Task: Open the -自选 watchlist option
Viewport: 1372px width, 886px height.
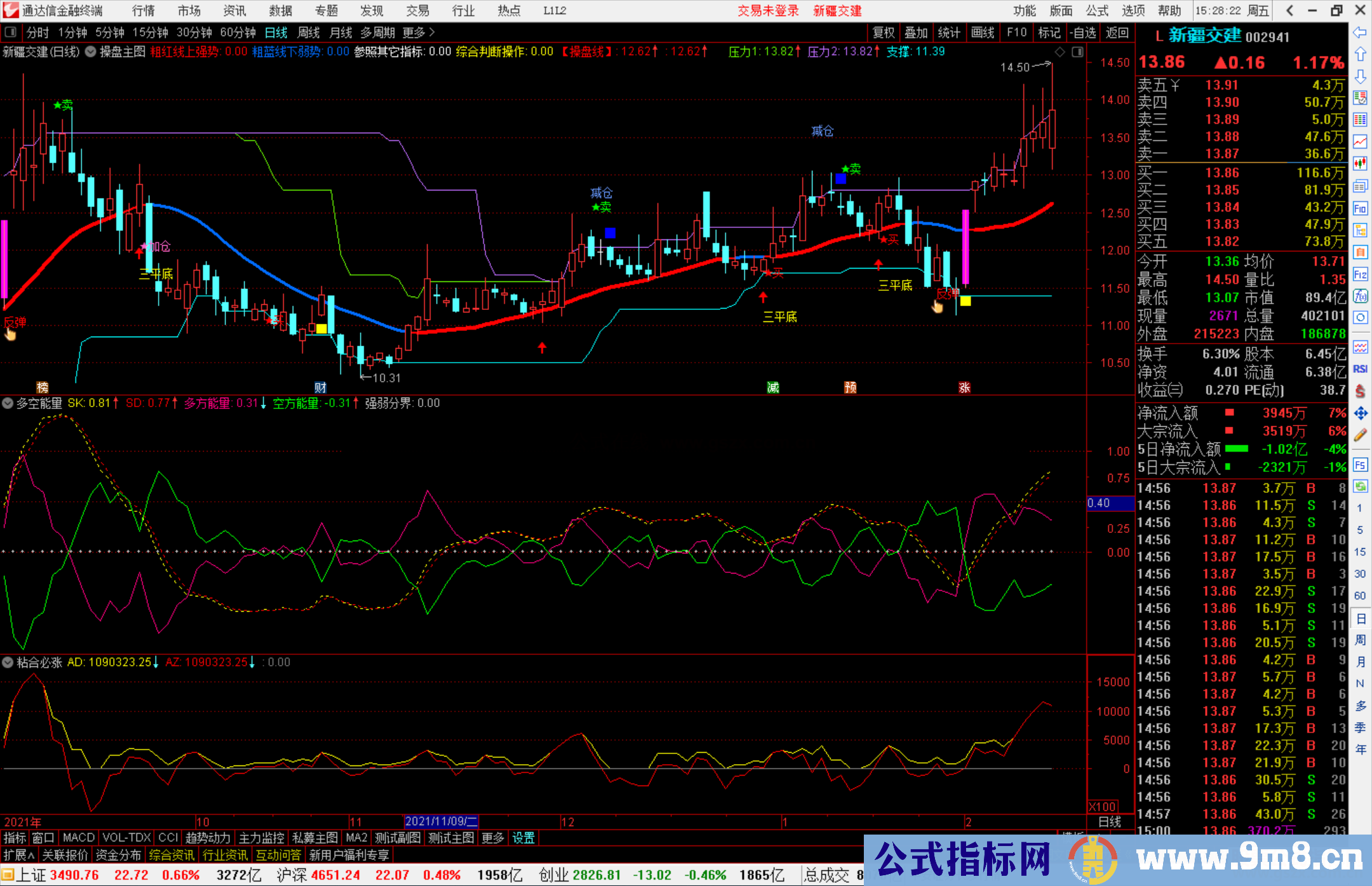Action: point(1083,32)
